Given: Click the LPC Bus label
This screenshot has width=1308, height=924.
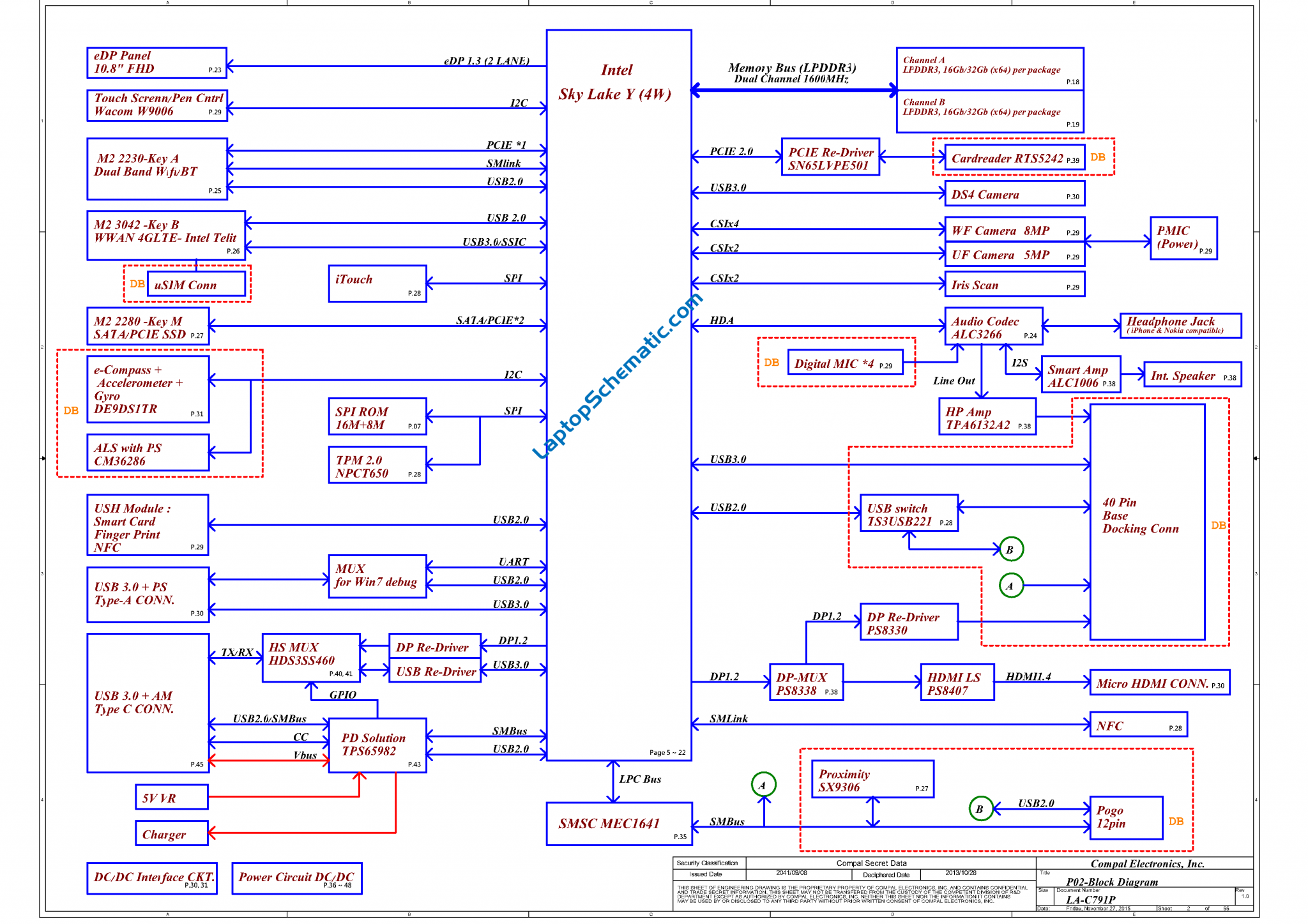Looking at the screenshot, I should point(640,779).
